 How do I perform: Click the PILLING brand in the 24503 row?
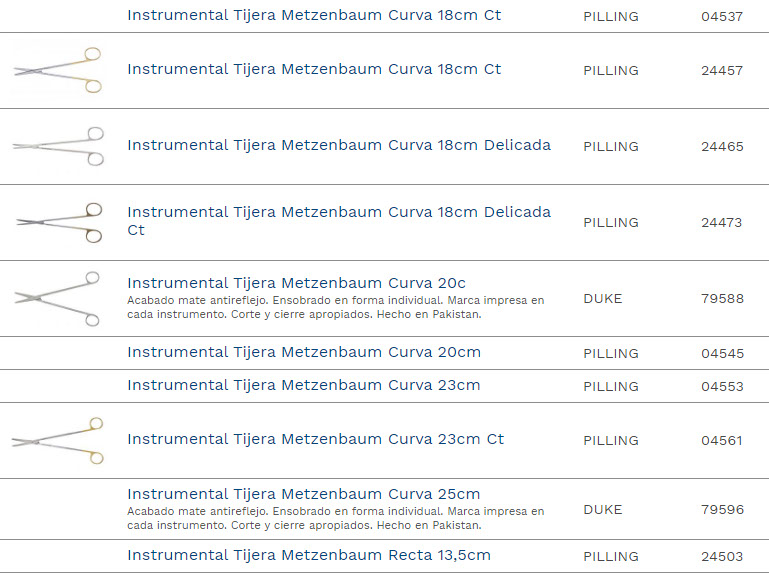[x=611, y=557]
